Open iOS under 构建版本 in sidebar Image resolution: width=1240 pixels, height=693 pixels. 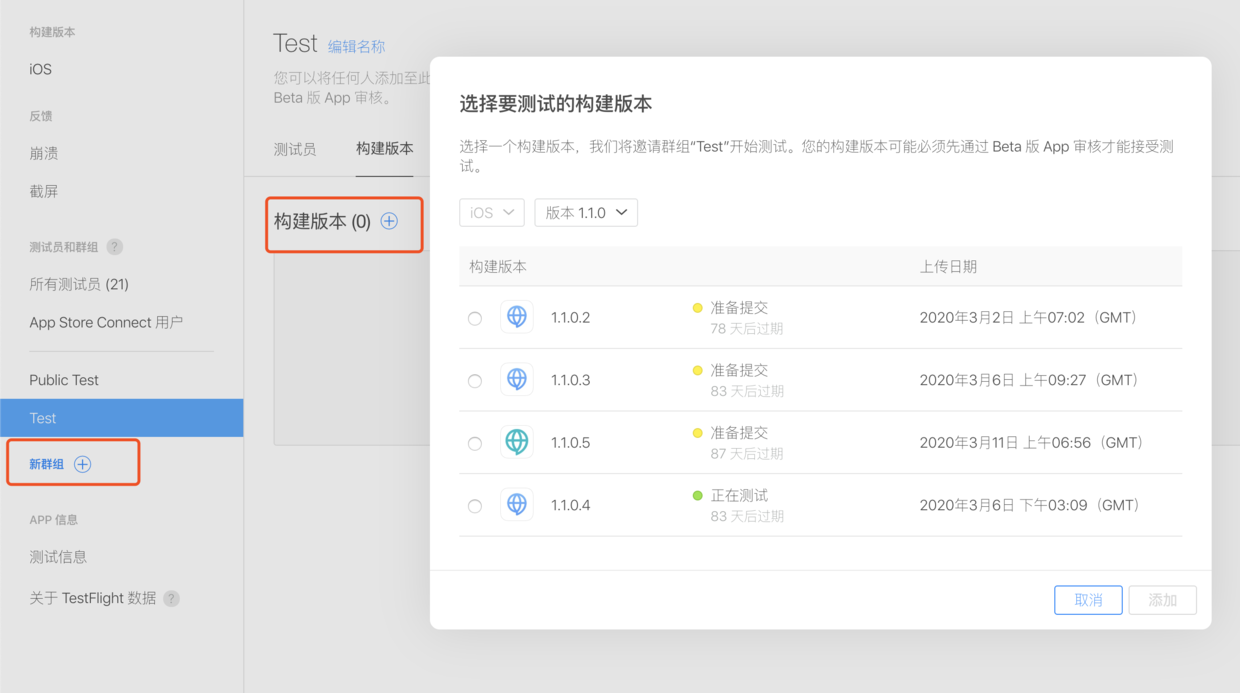(41, 69)
